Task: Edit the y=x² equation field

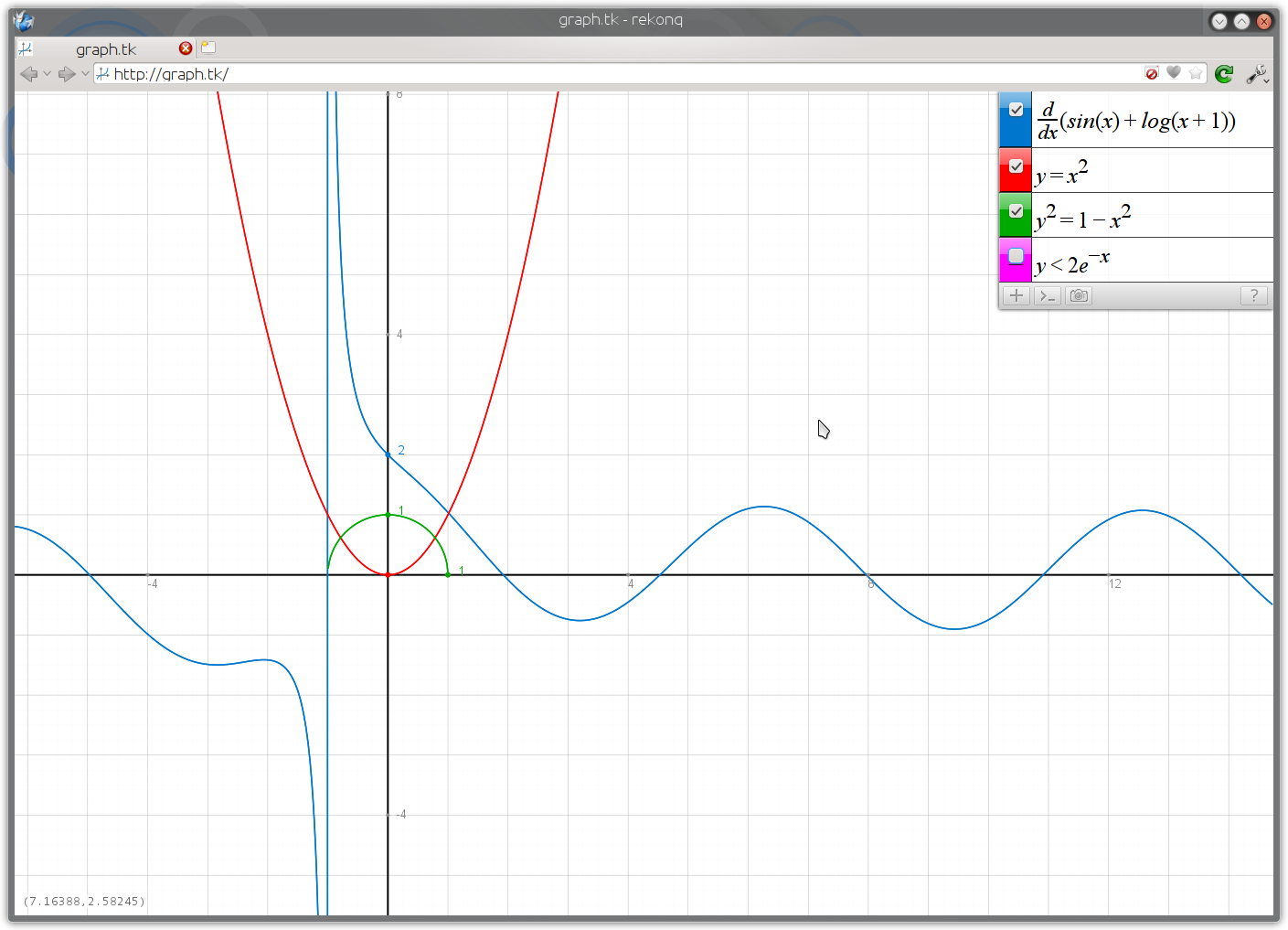Action: click(x=1153, y=171)
